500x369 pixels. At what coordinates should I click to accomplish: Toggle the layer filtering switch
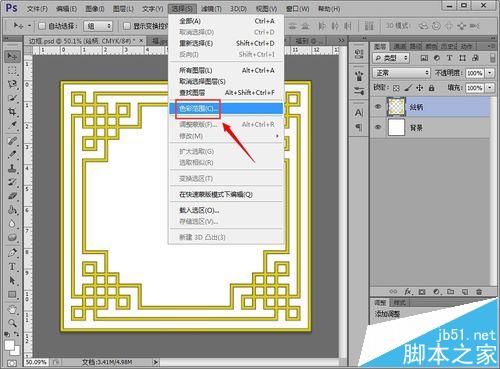coord(492,58)
